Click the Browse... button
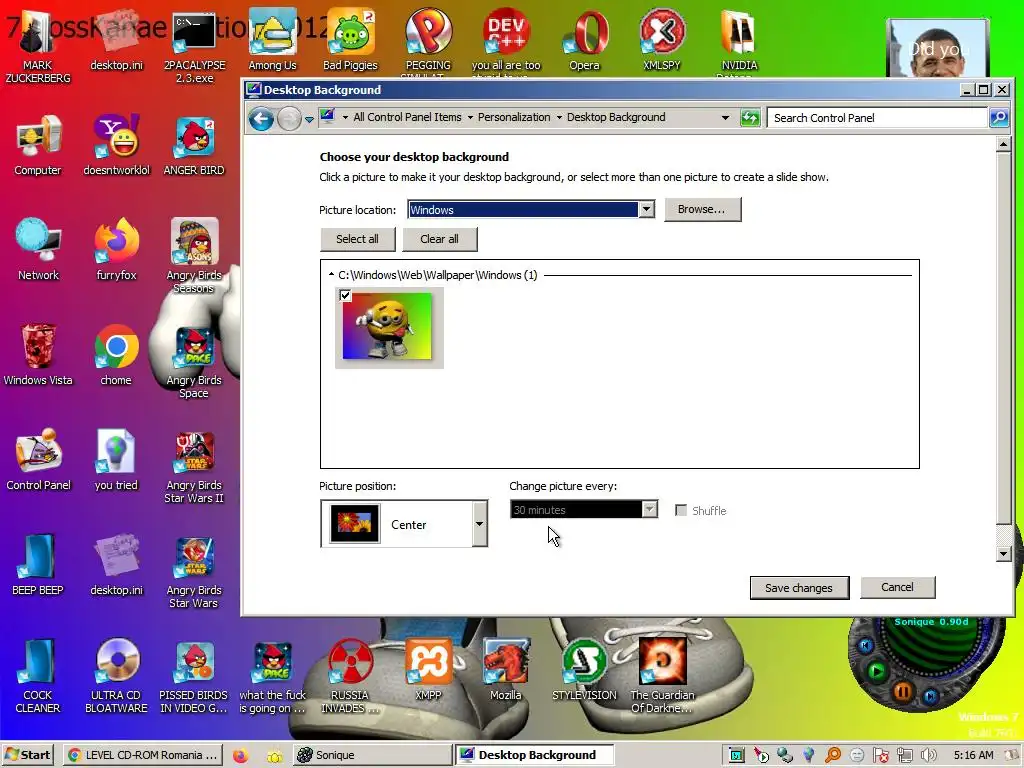Screen dimensions: 1024x768 click(702, 210)
